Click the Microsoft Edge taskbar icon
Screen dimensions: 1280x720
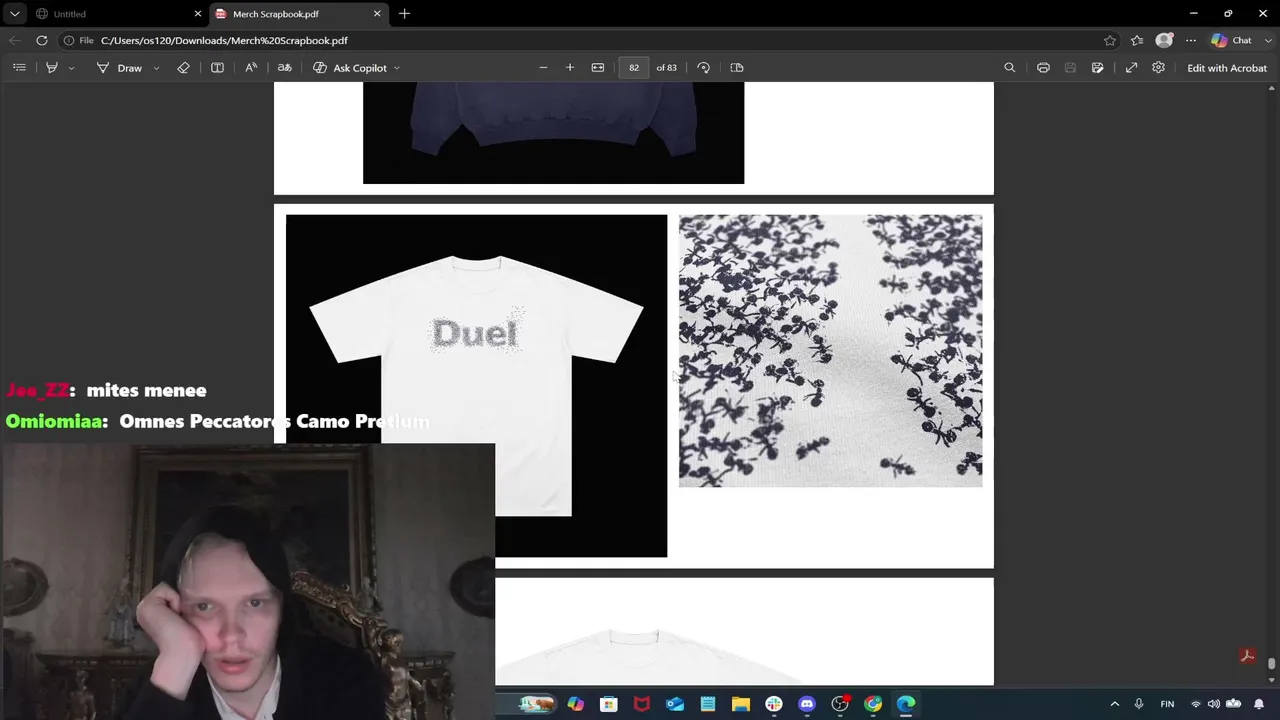[906, 704]
